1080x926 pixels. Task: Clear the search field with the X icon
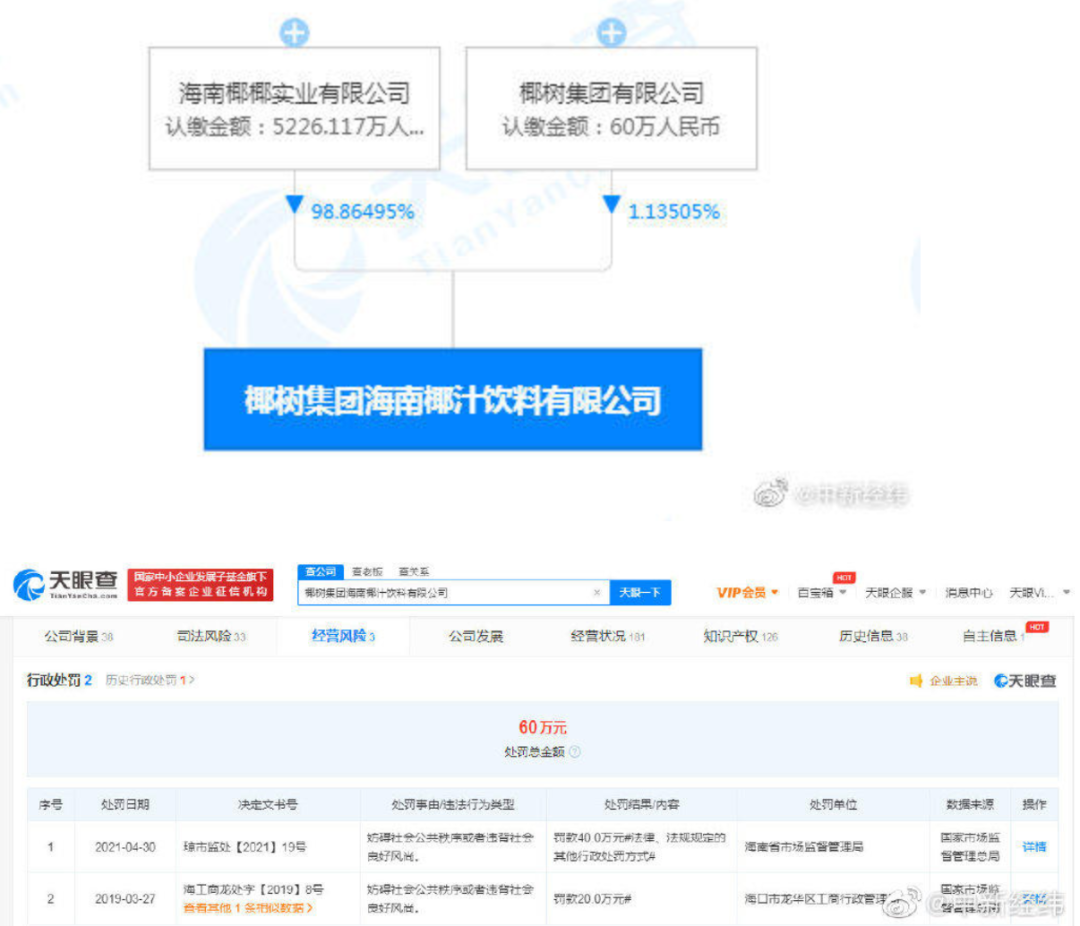596,593
